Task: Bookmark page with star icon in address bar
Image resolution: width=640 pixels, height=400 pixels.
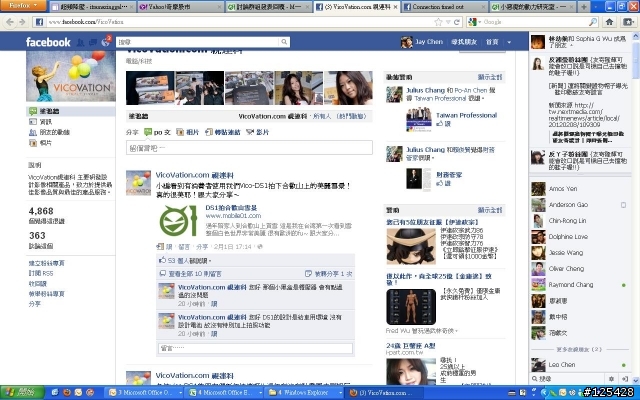Action: click(438, 22)
